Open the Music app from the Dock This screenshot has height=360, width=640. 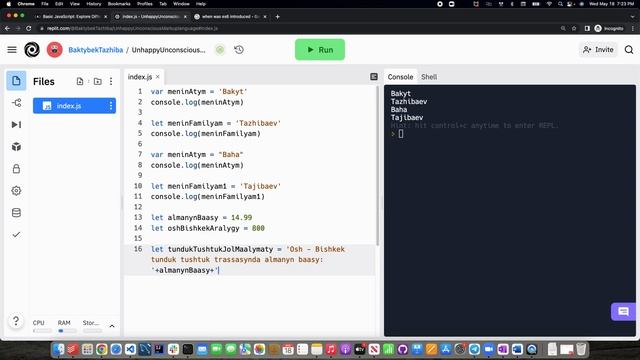pyautogui.click(x=331, y=349)
